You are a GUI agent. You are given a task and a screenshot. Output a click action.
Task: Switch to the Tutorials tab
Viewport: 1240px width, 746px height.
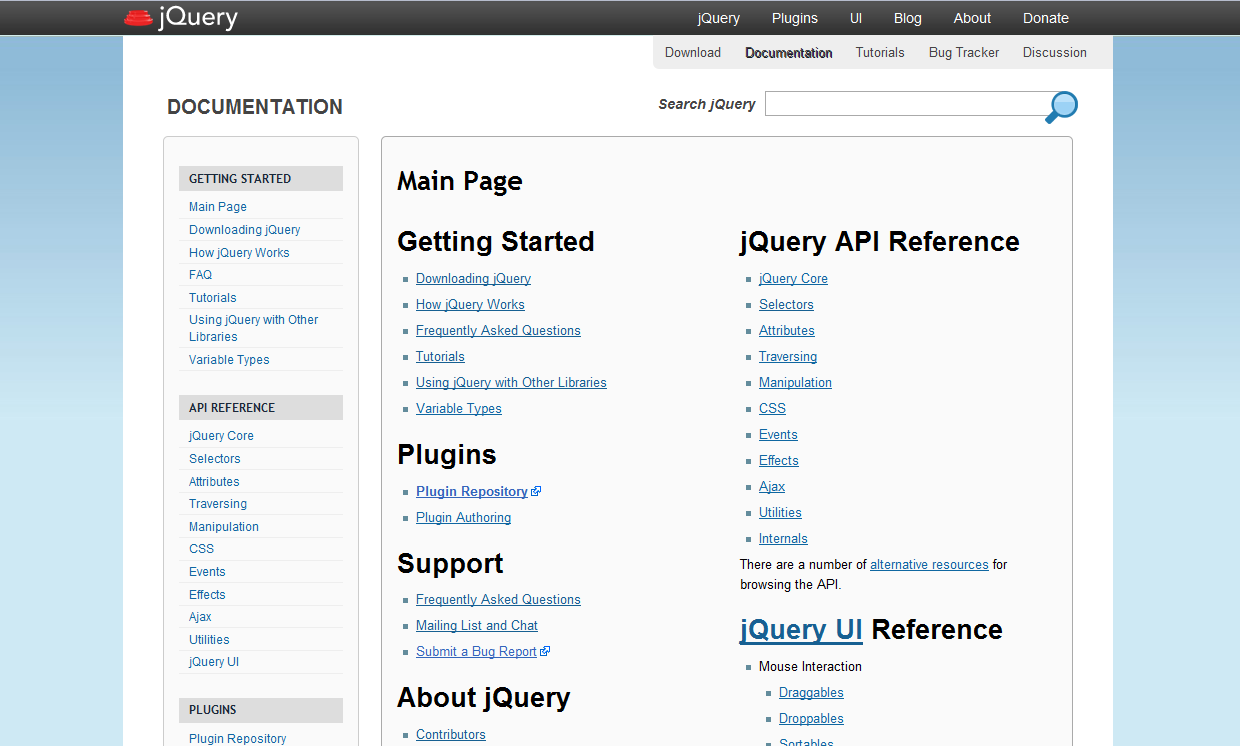coord(879,52)
